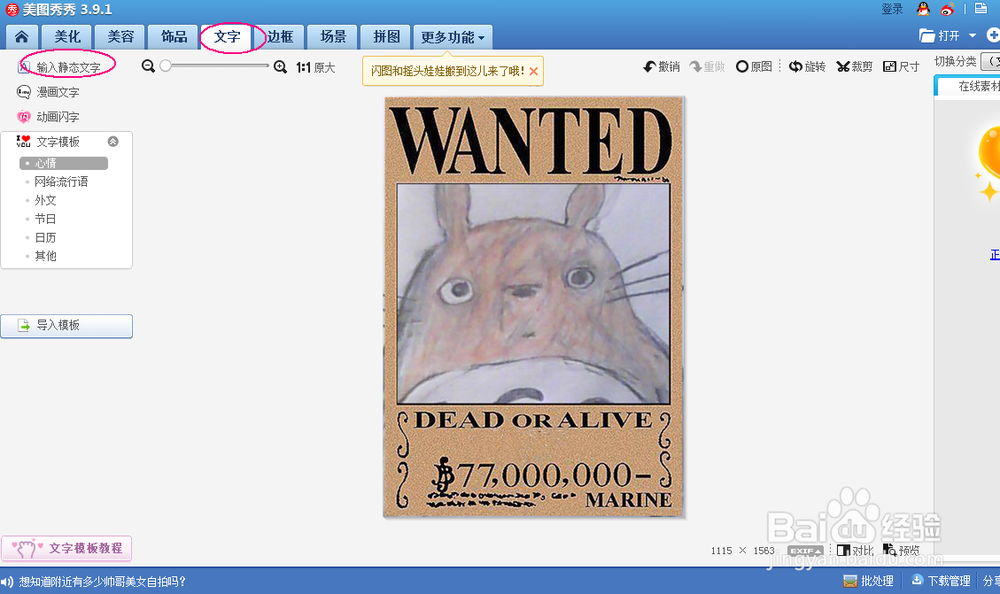Go to the Home tab icon
Image resolution: width=1000 pixels, height=594 pixels.
tap(22, 37)
